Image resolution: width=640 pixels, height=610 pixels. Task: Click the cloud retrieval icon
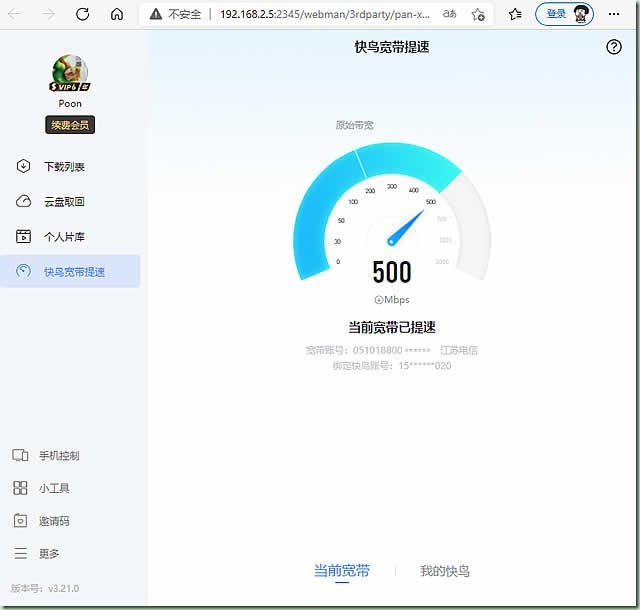(x=23, y=201)
